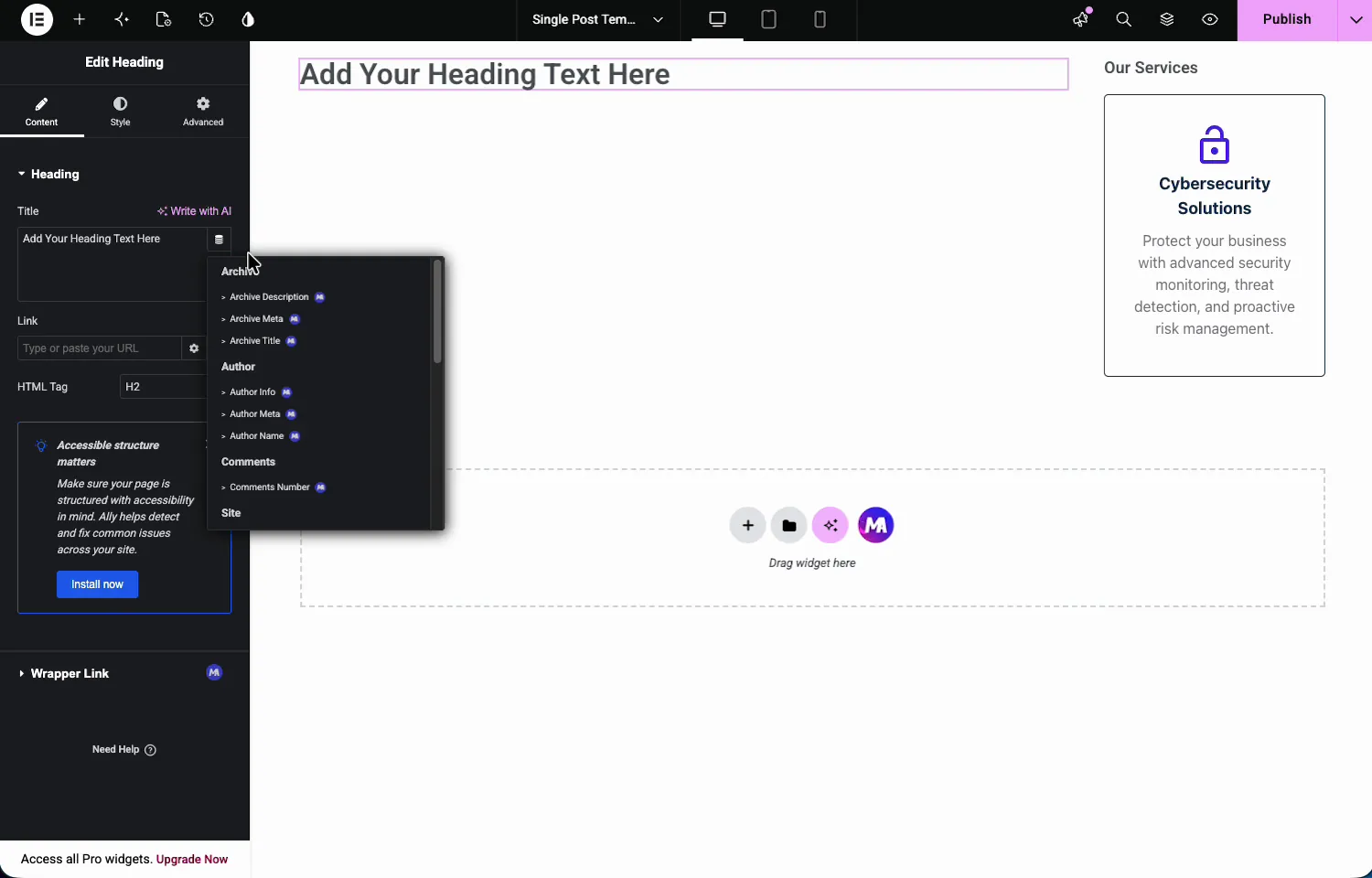Image resolution: width=1372 pixels, height=878 pixels.
Task: Click the Wrapper Link badge icon
Action: (214, 673)
